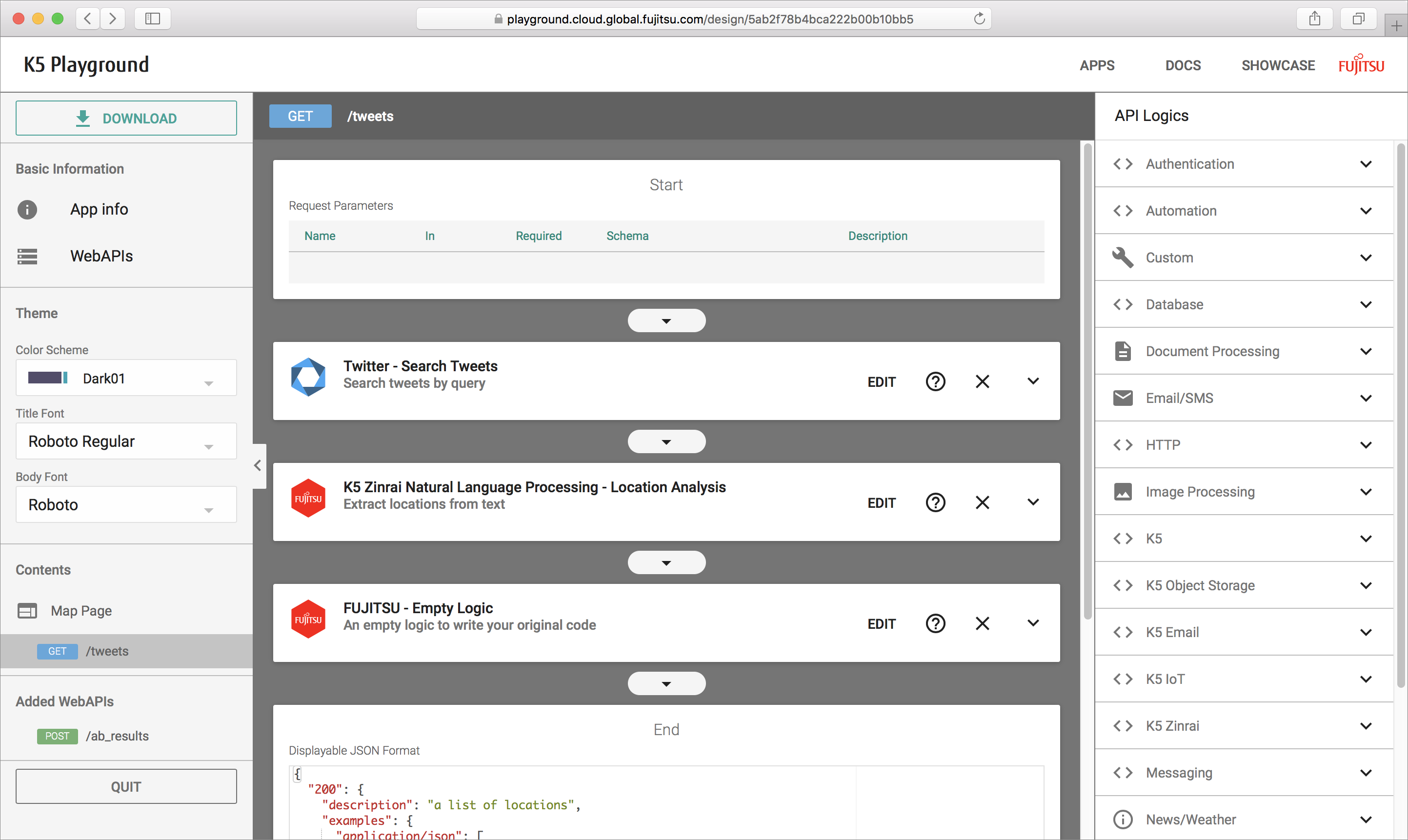1408x840 pixels.
Task: Expand the HTTP category
Action: coord(1366,445)
